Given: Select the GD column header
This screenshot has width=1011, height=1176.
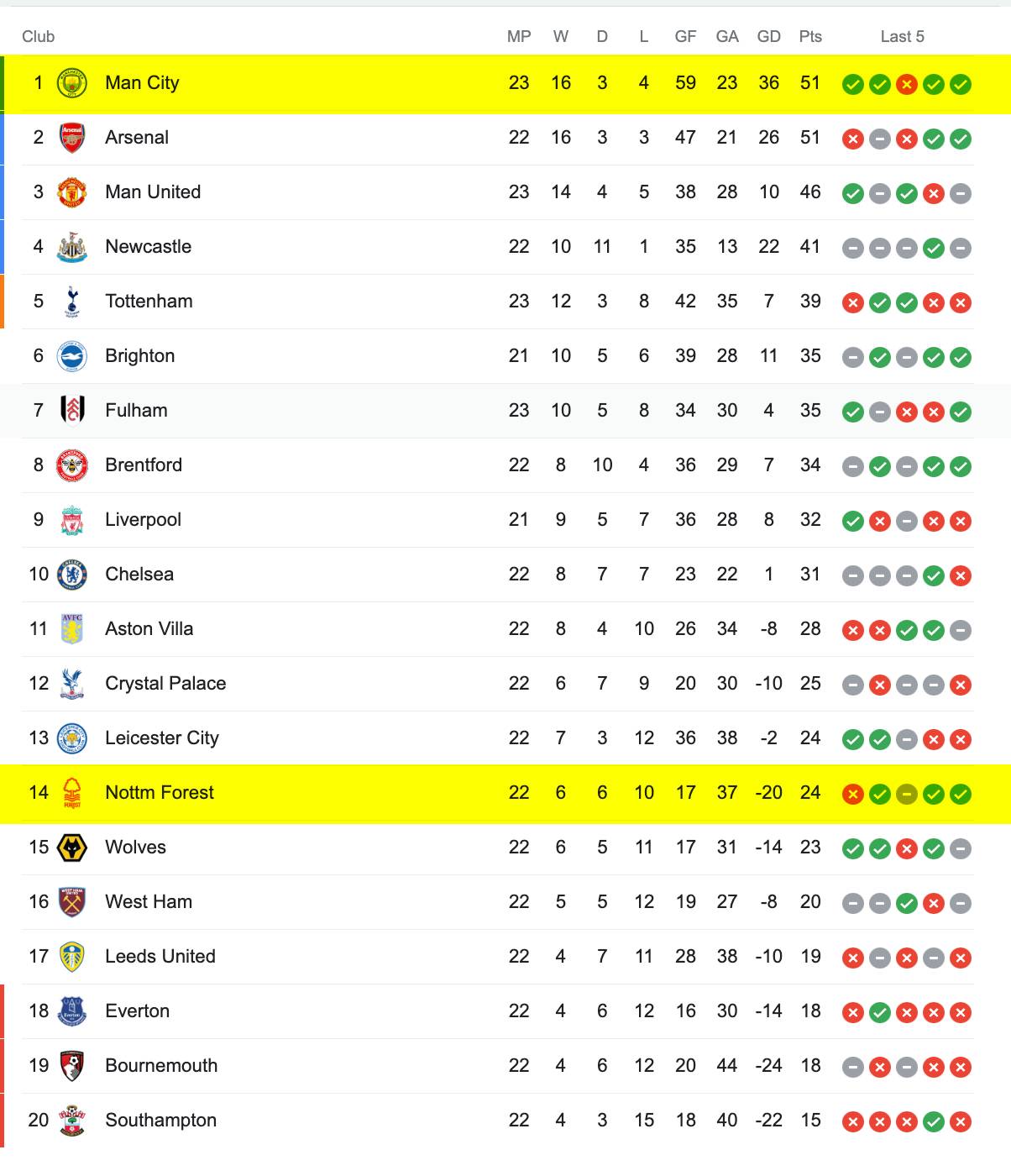Looking at the screenshot, I should (x=769, y=37).
